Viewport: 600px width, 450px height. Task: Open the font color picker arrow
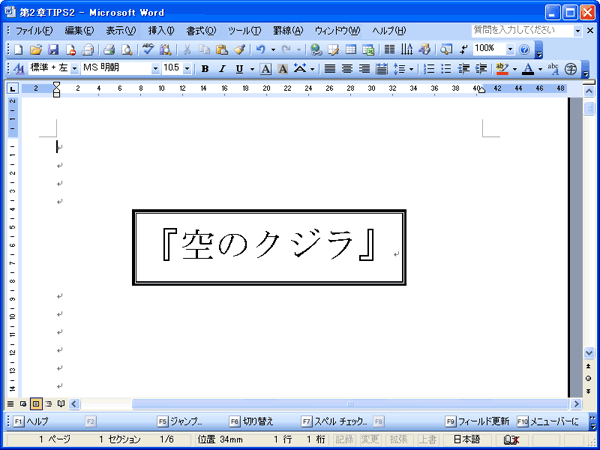pos(540,69)
